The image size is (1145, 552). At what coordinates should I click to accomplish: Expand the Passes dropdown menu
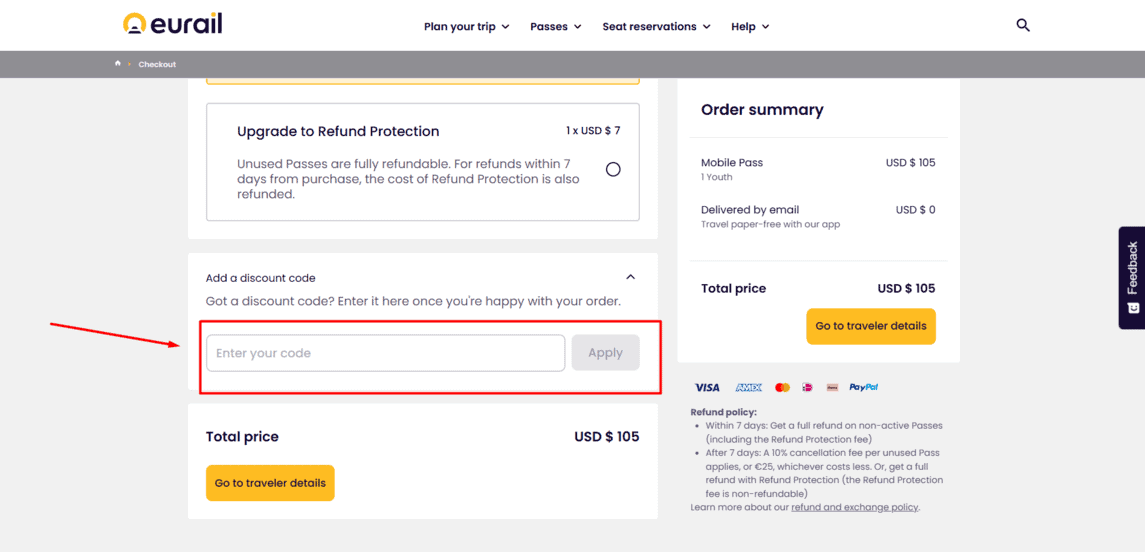(x=556, y=26)
